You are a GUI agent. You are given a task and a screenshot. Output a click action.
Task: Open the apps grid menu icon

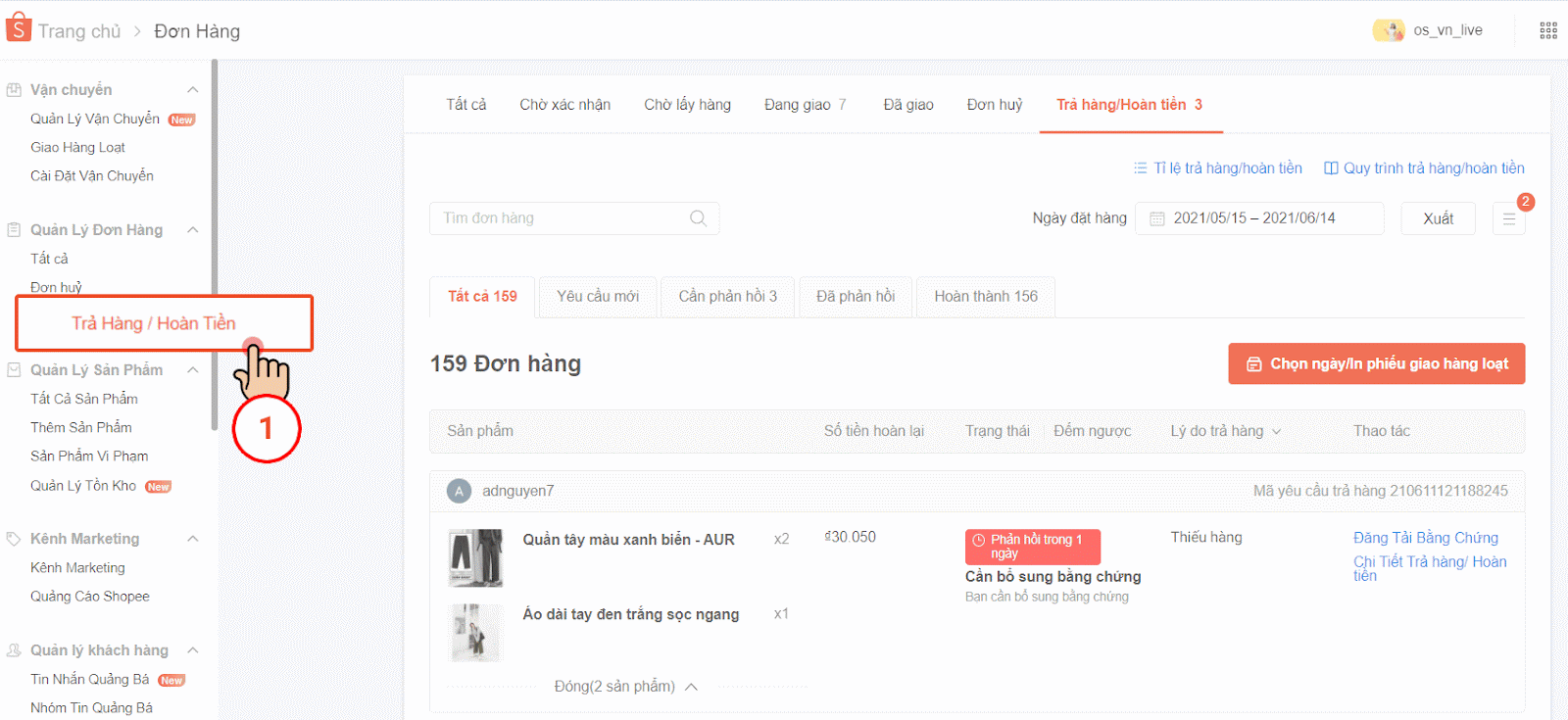pos(1548,30)
